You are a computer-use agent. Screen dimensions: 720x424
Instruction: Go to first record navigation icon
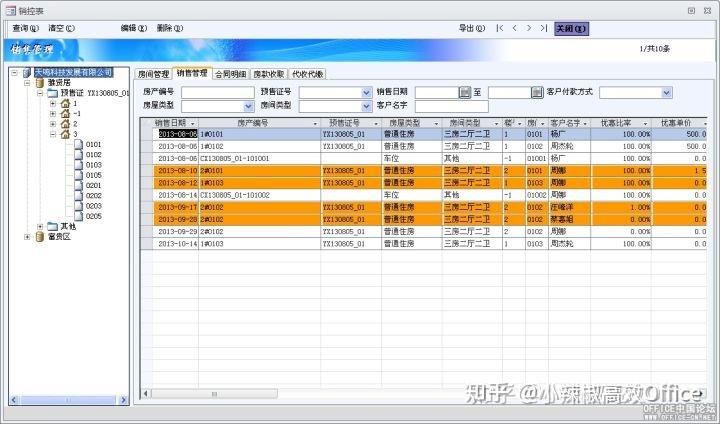pyautogui.click(x=500, y=28)
